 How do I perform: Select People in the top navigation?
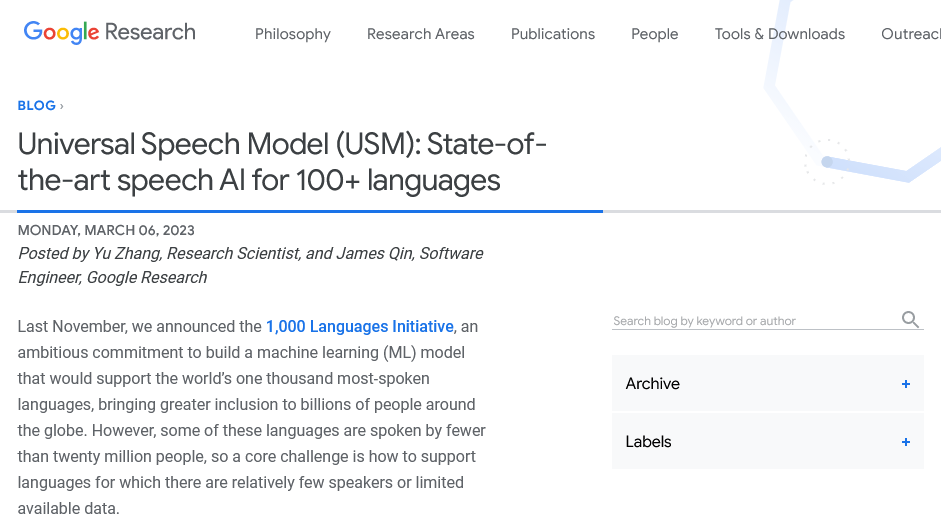click(654, 34)
